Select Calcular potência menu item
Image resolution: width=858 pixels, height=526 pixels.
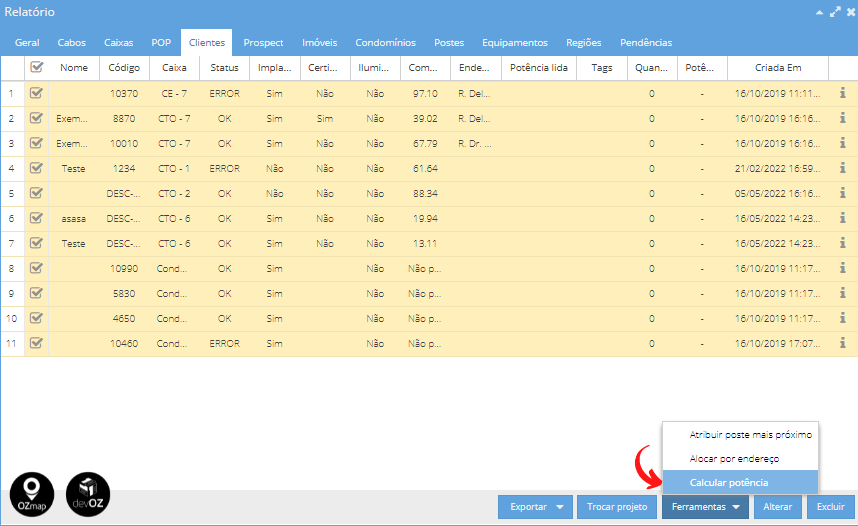[x=740, y=483]
